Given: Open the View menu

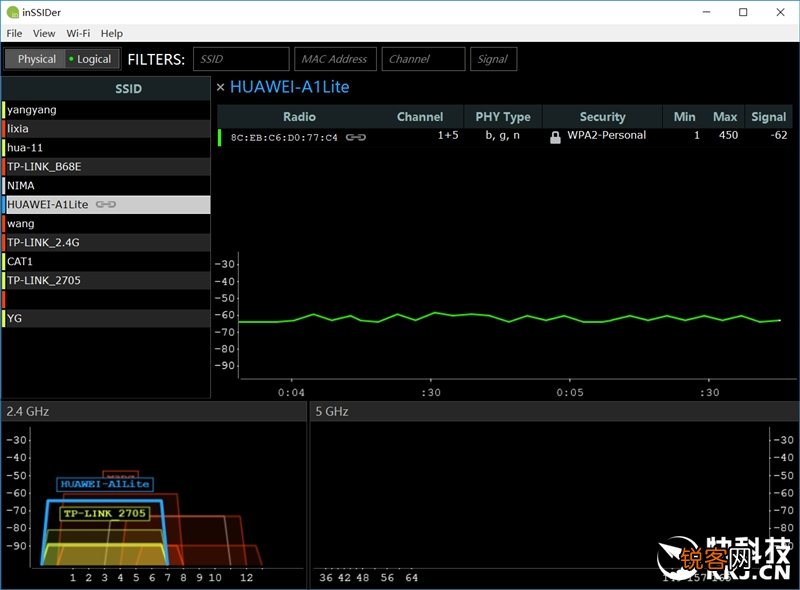Looking at the screenshot, I should [x=44, y=34].
